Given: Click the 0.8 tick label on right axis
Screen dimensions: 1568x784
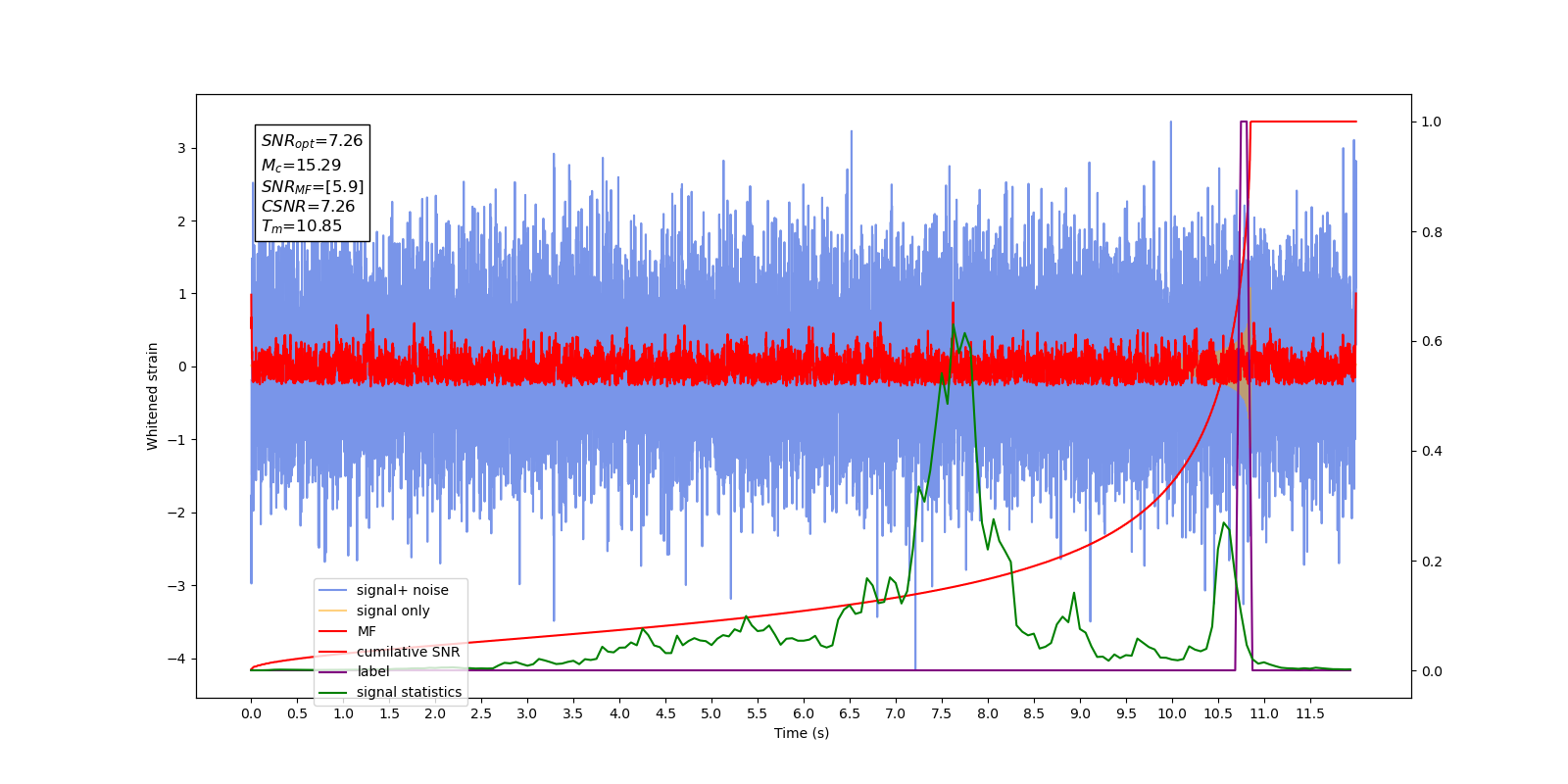Looking at the screenshot, I should coord(1432,232).
